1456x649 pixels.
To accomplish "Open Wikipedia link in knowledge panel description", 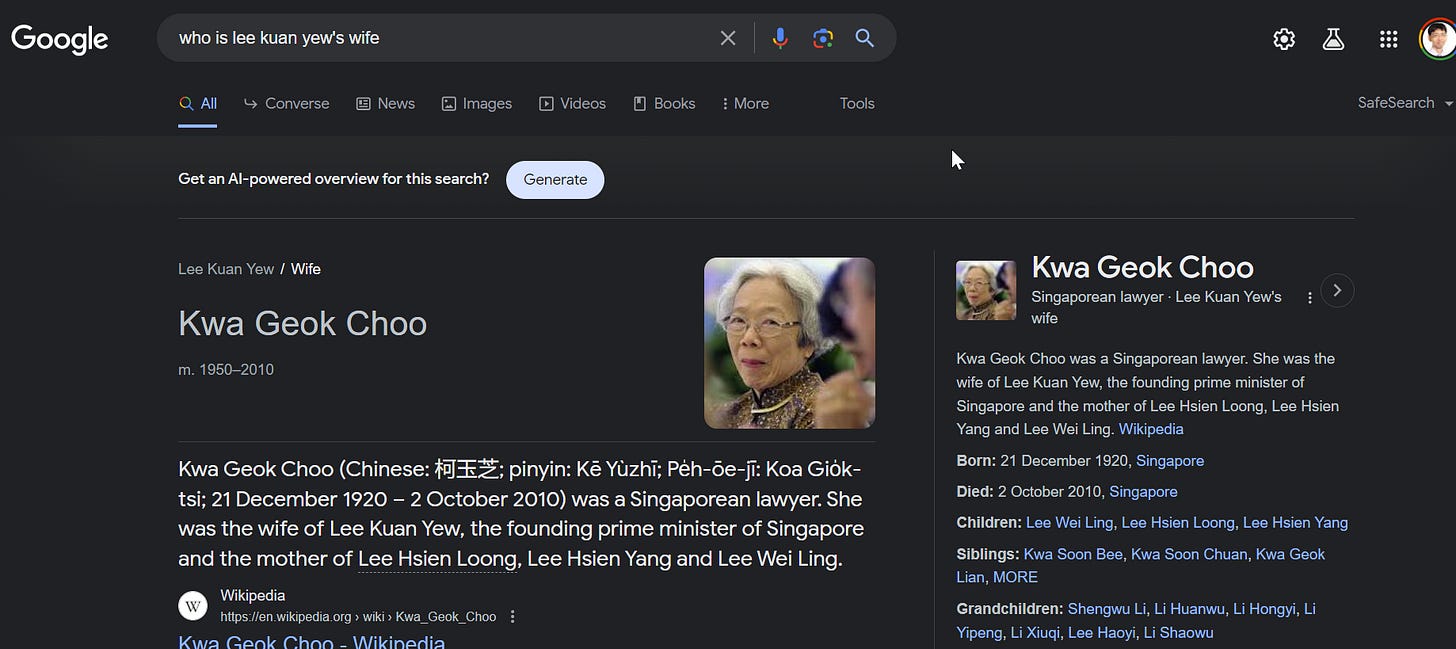I will [1151, 429].
